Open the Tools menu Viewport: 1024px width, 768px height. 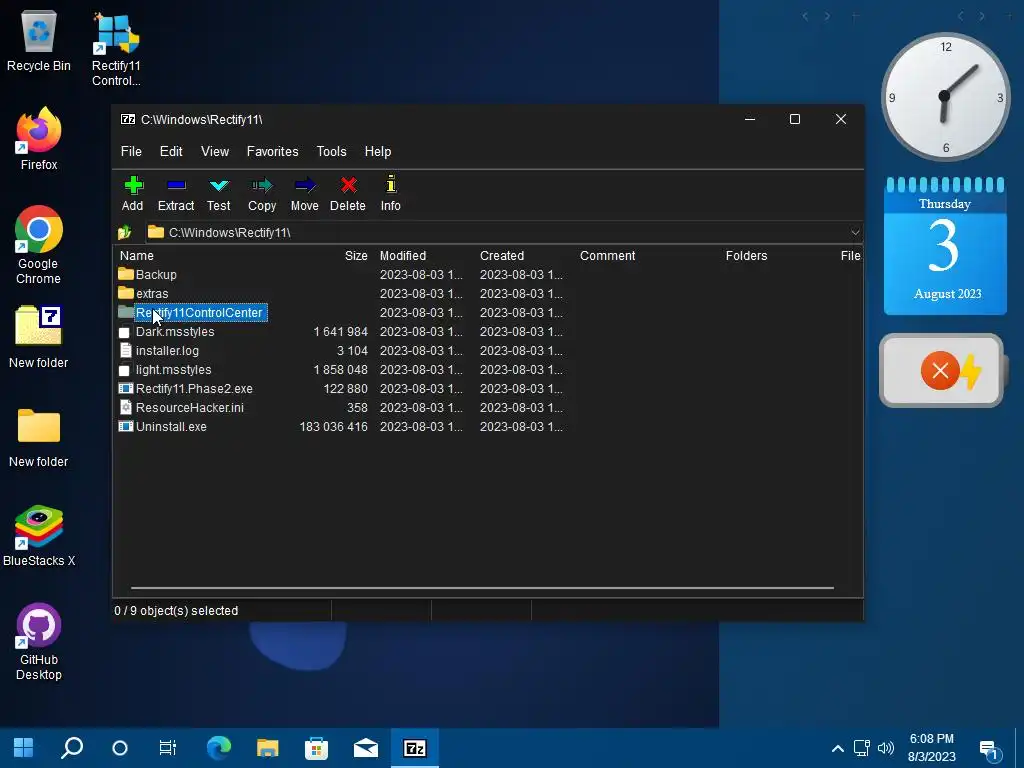[x=332, y=152]
